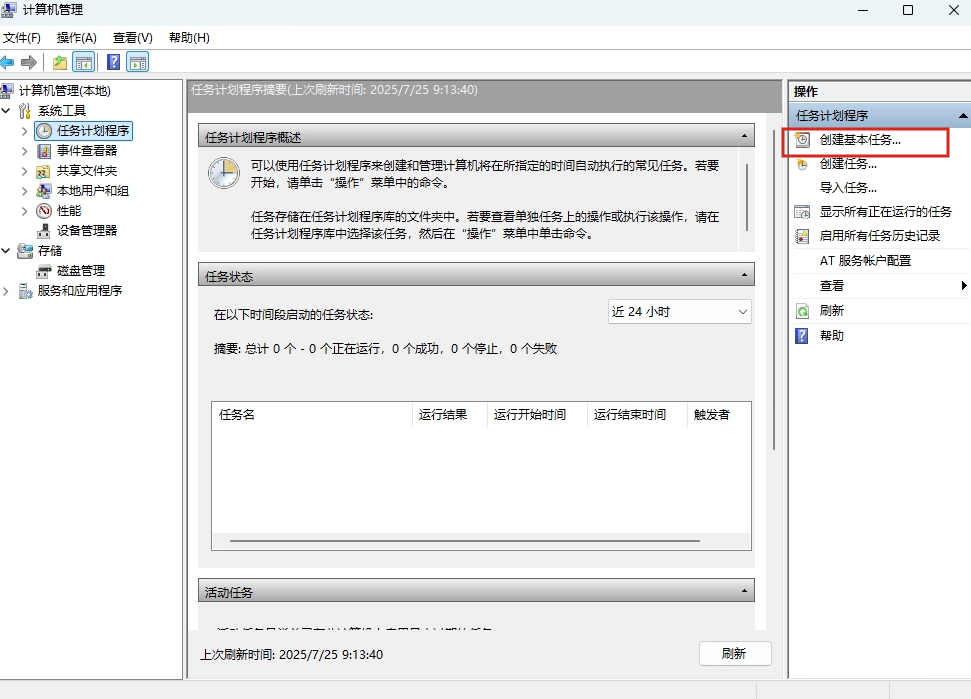
Task: Click 创建任务... action text
Action: pos(848,164)
